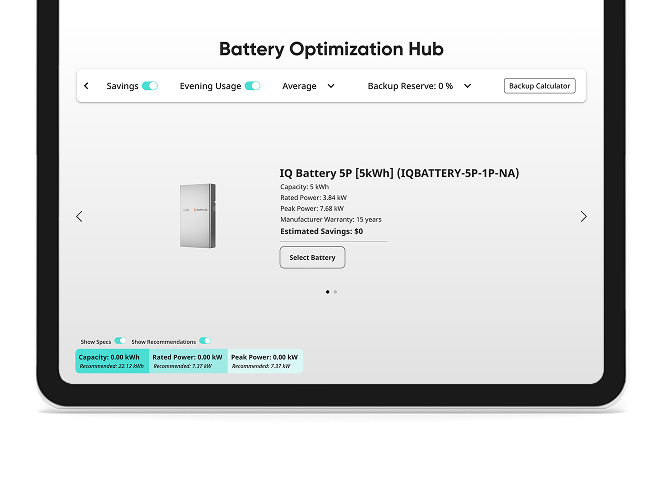The width and height of the screenshot is (663, 502).
Task: Click the Capacity 0.00 kWh tile
Action: pos(112,361)
